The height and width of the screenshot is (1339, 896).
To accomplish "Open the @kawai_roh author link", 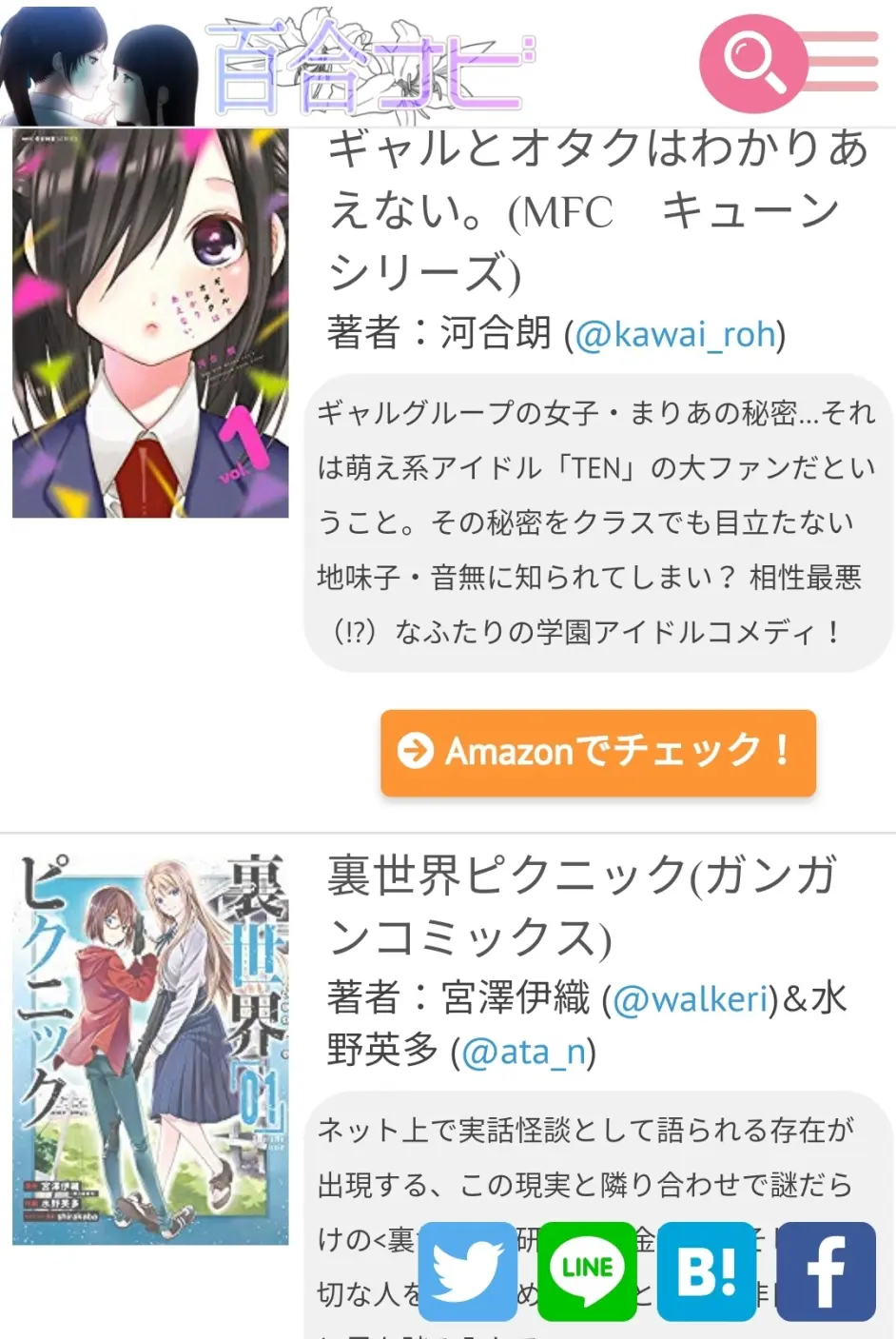I will coord(675,334).
